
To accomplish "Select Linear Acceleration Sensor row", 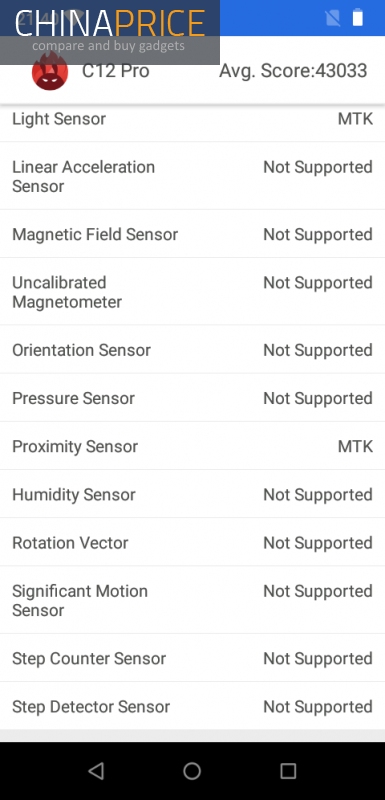I will pos(192,176).
